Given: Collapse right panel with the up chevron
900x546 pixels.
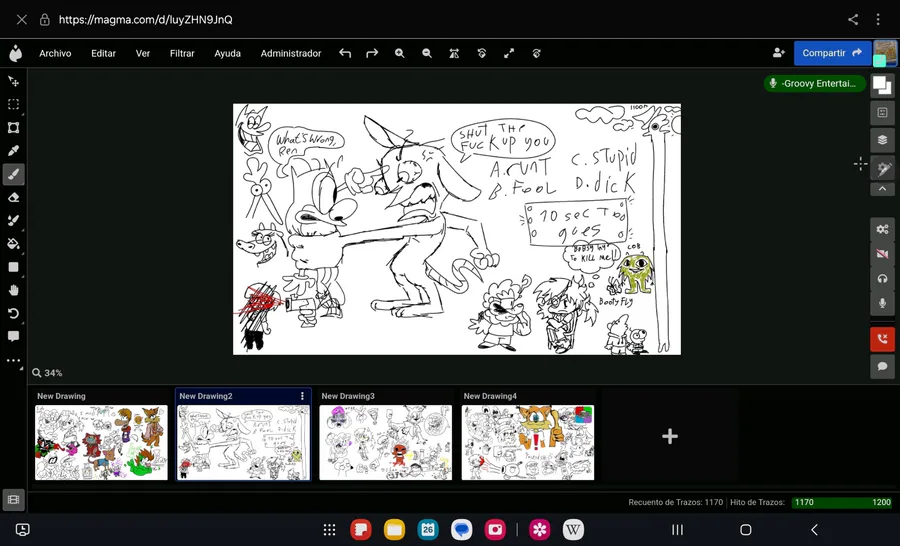Looking at the screenshot, I should tap(883, 189).
